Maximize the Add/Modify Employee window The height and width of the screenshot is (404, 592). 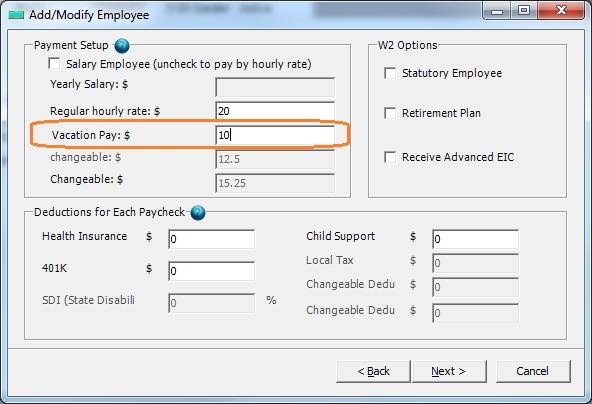524,11
